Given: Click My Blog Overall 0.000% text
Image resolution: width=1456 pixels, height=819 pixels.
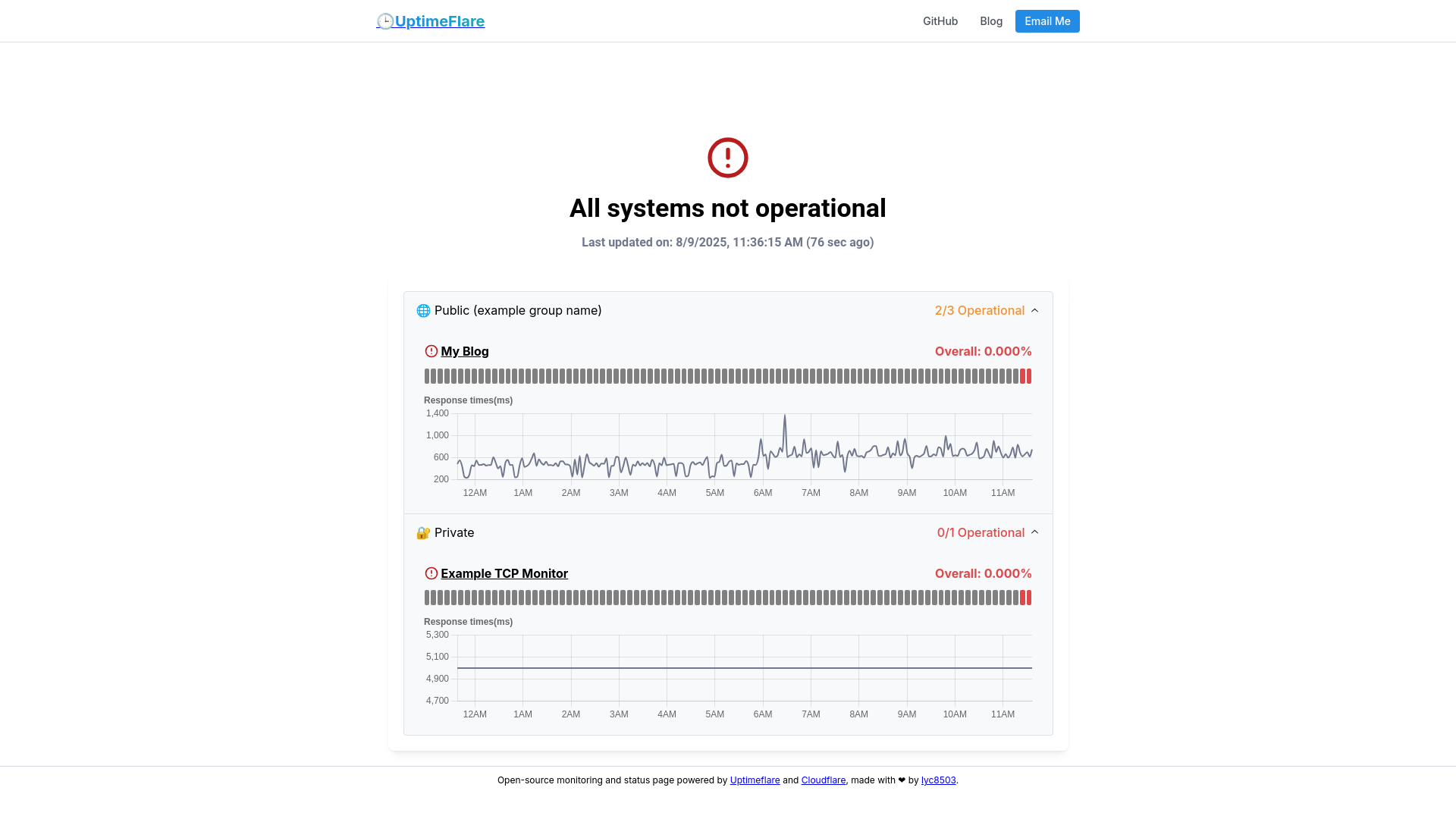Looking at the screenshot, I should point(984,351).
